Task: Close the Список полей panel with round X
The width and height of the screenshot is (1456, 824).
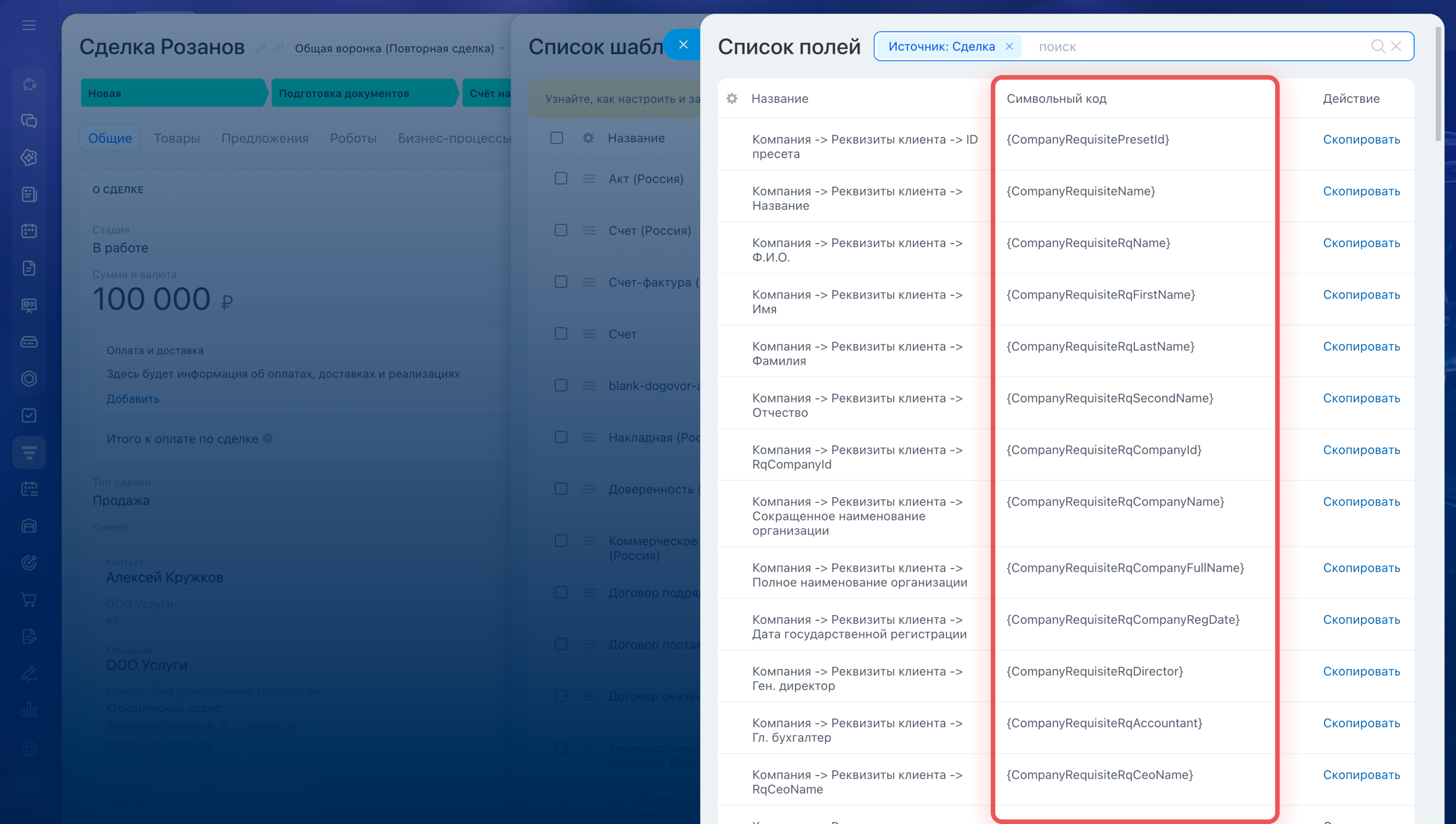Action: (683, 45)
